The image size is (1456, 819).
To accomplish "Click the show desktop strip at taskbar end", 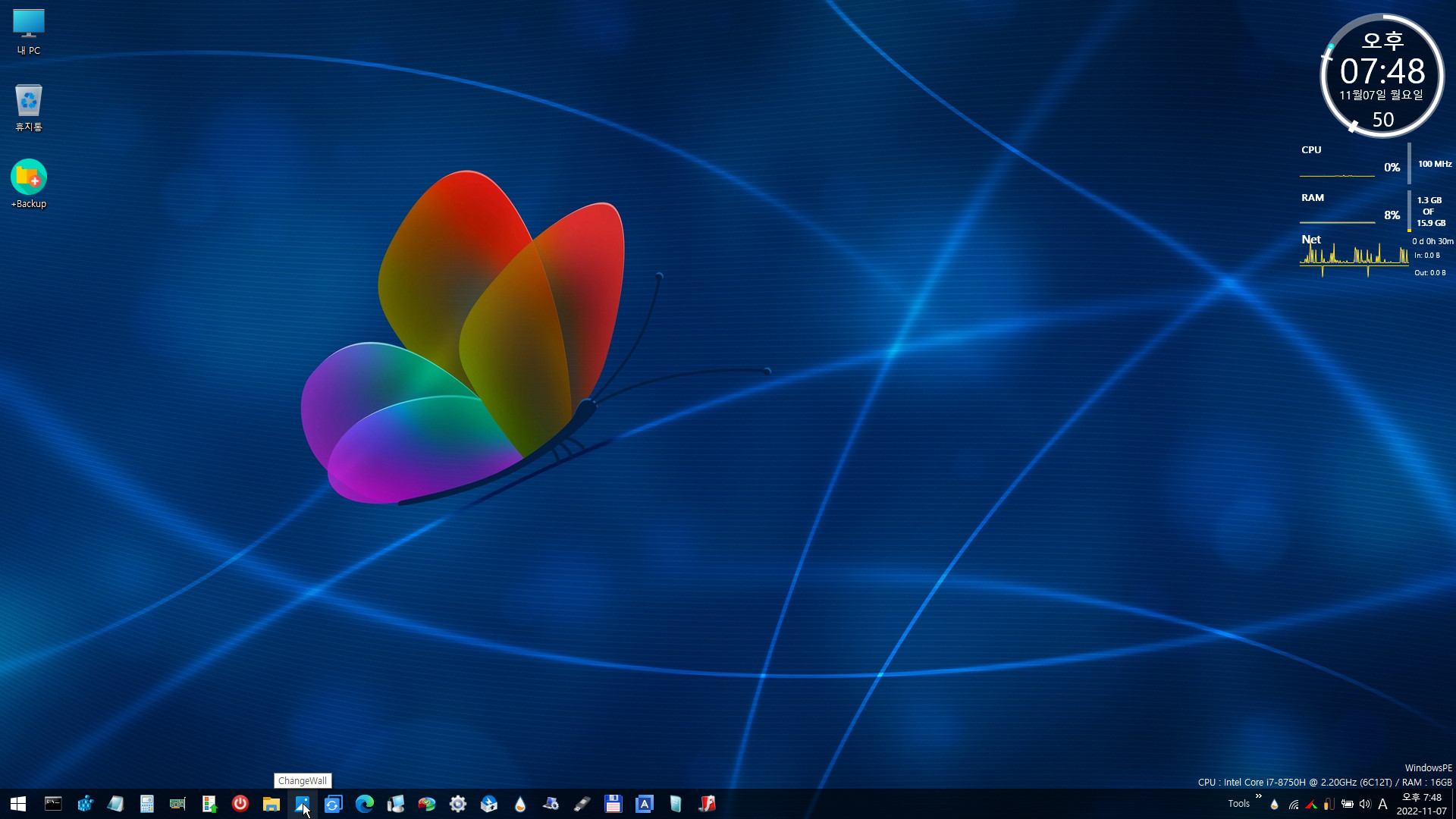I will coord(1453,804).
